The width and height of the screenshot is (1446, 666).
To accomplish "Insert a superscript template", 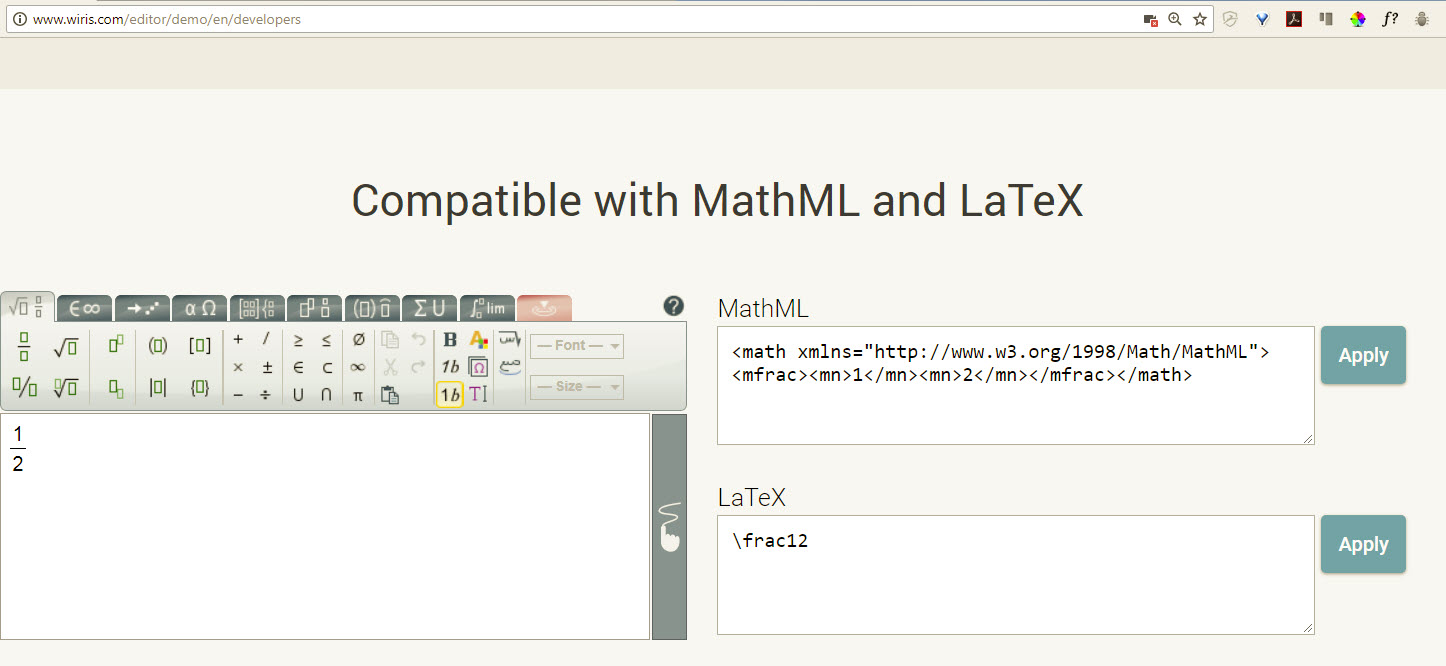I will [116, 345].
